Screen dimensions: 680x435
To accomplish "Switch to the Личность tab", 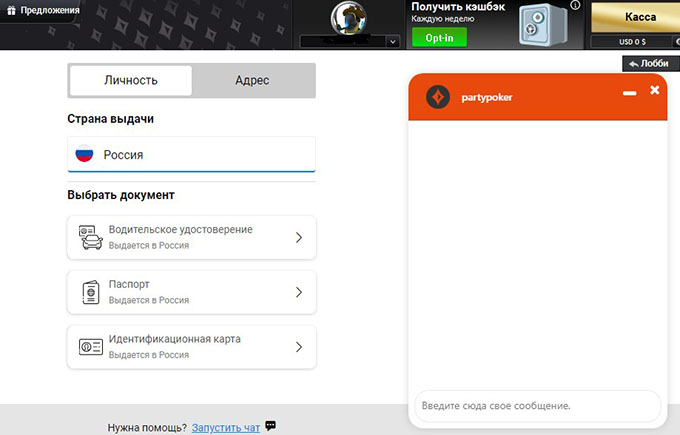I will point(130,81).
